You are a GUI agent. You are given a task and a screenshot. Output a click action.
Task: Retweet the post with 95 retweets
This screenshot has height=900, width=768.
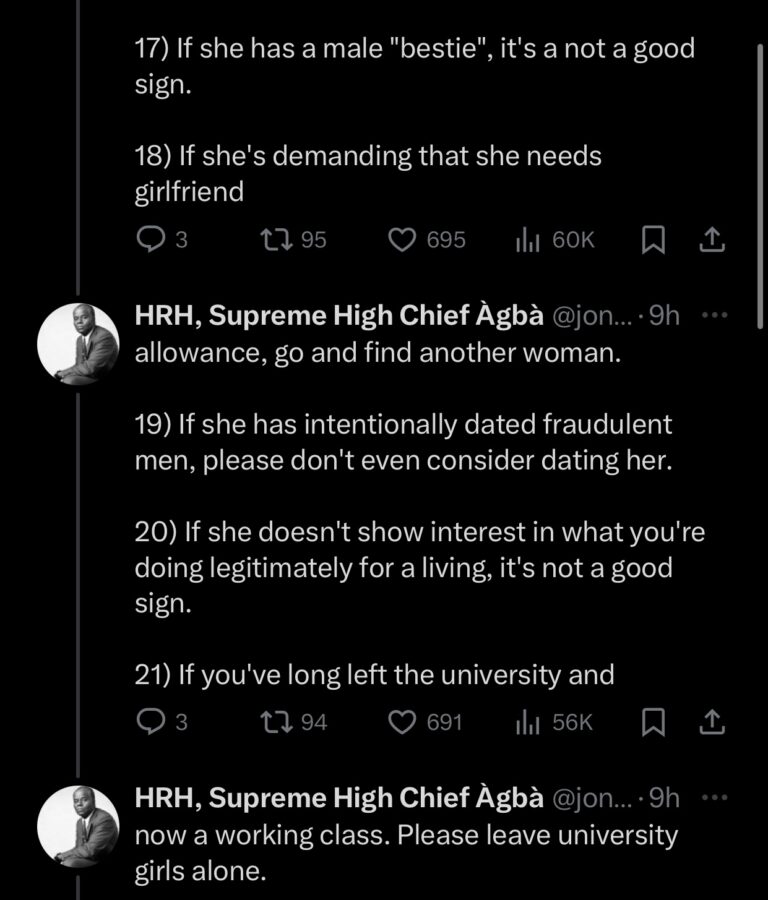tap(272, 240)
